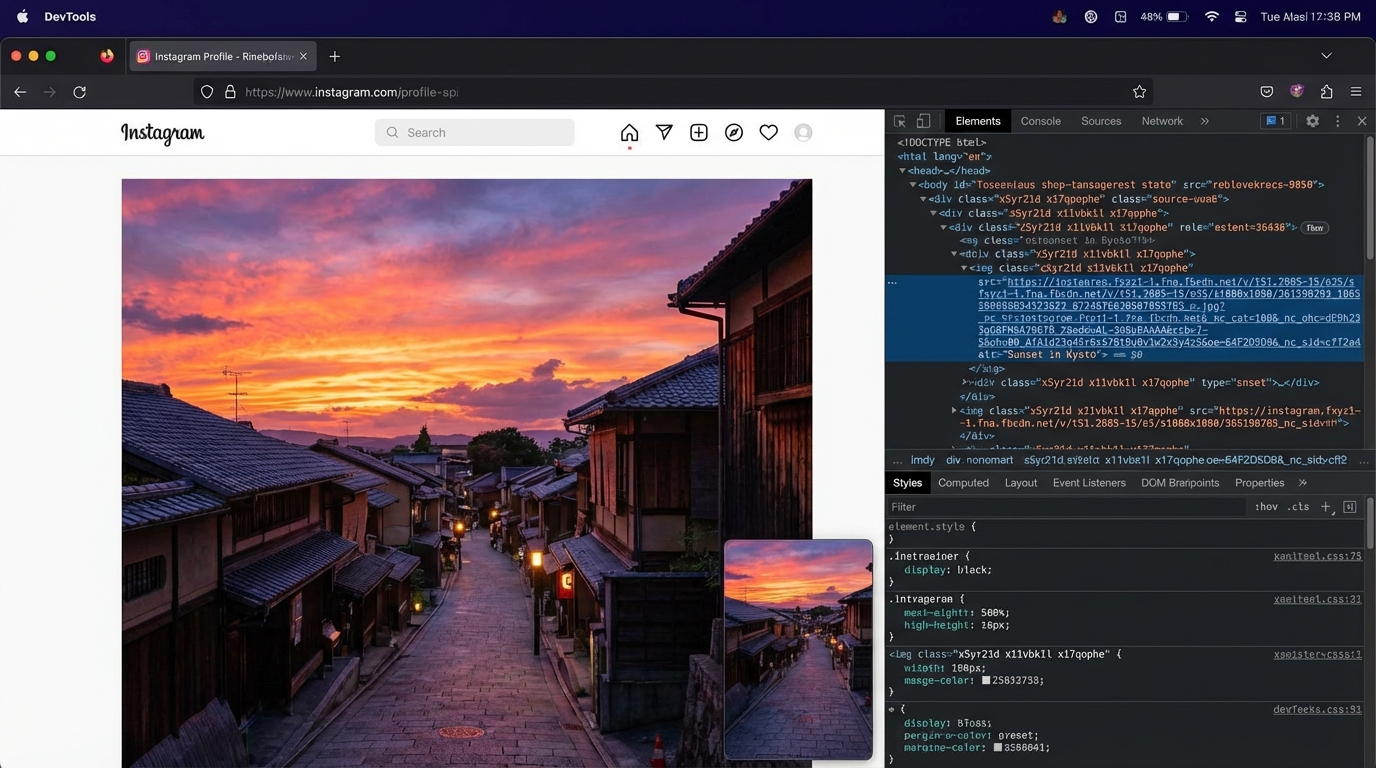Toggle the .cls class editor

tap(1299, 507)
